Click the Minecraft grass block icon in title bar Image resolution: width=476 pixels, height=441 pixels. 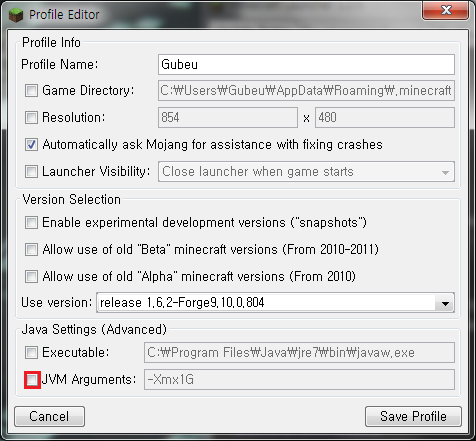click(16, 15)
